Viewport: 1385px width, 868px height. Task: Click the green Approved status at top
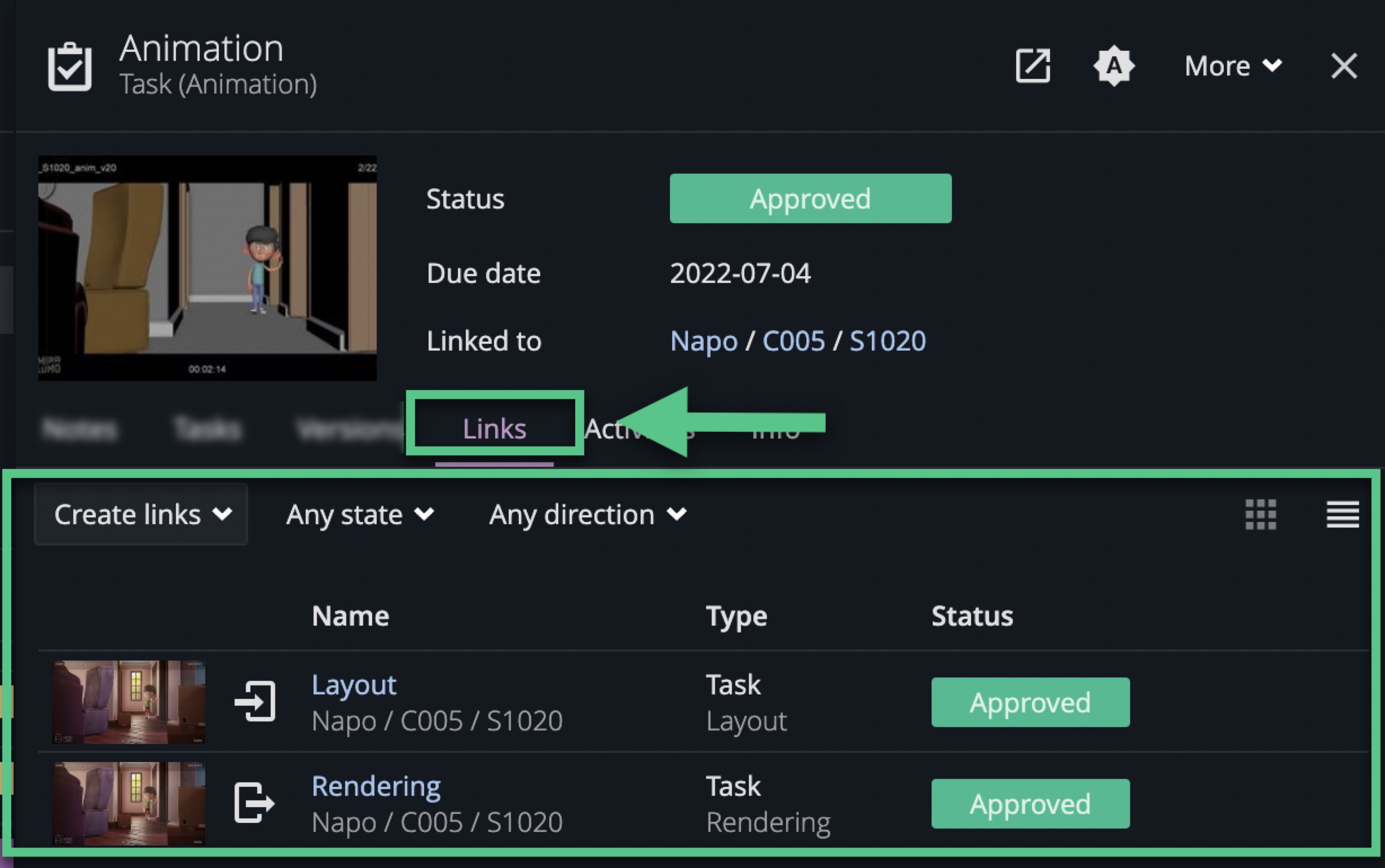pos(810,198)
